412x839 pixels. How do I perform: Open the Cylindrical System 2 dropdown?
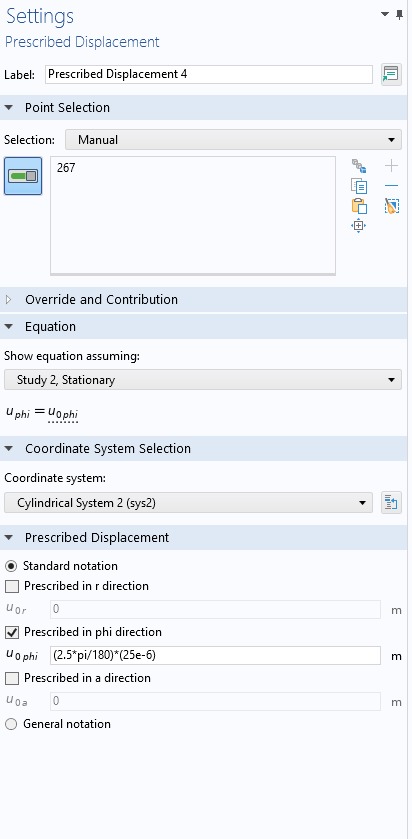tap(188, 503)
